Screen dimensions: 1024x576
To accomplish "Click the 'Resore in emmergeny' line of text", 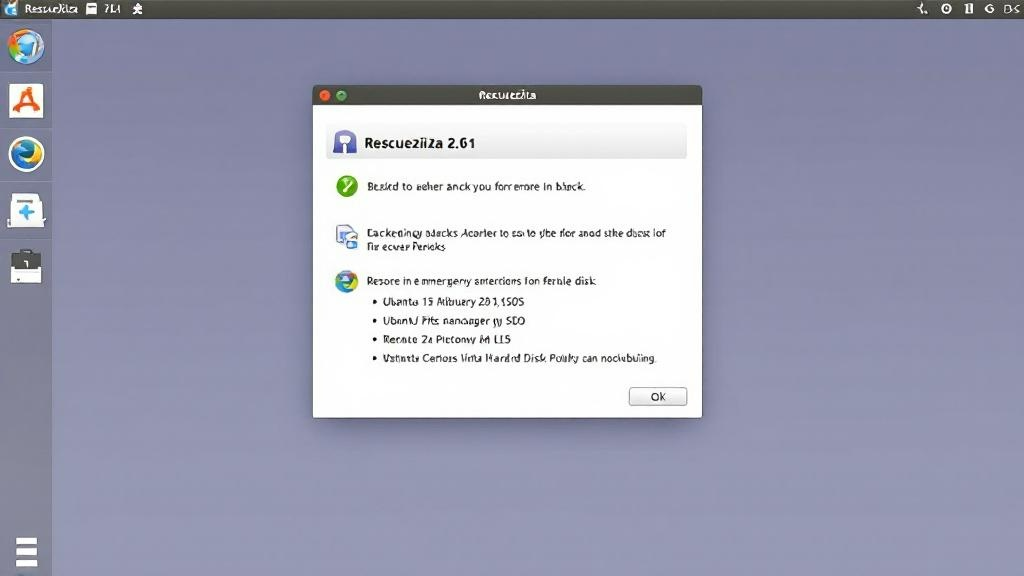I will tap(481, 281).
